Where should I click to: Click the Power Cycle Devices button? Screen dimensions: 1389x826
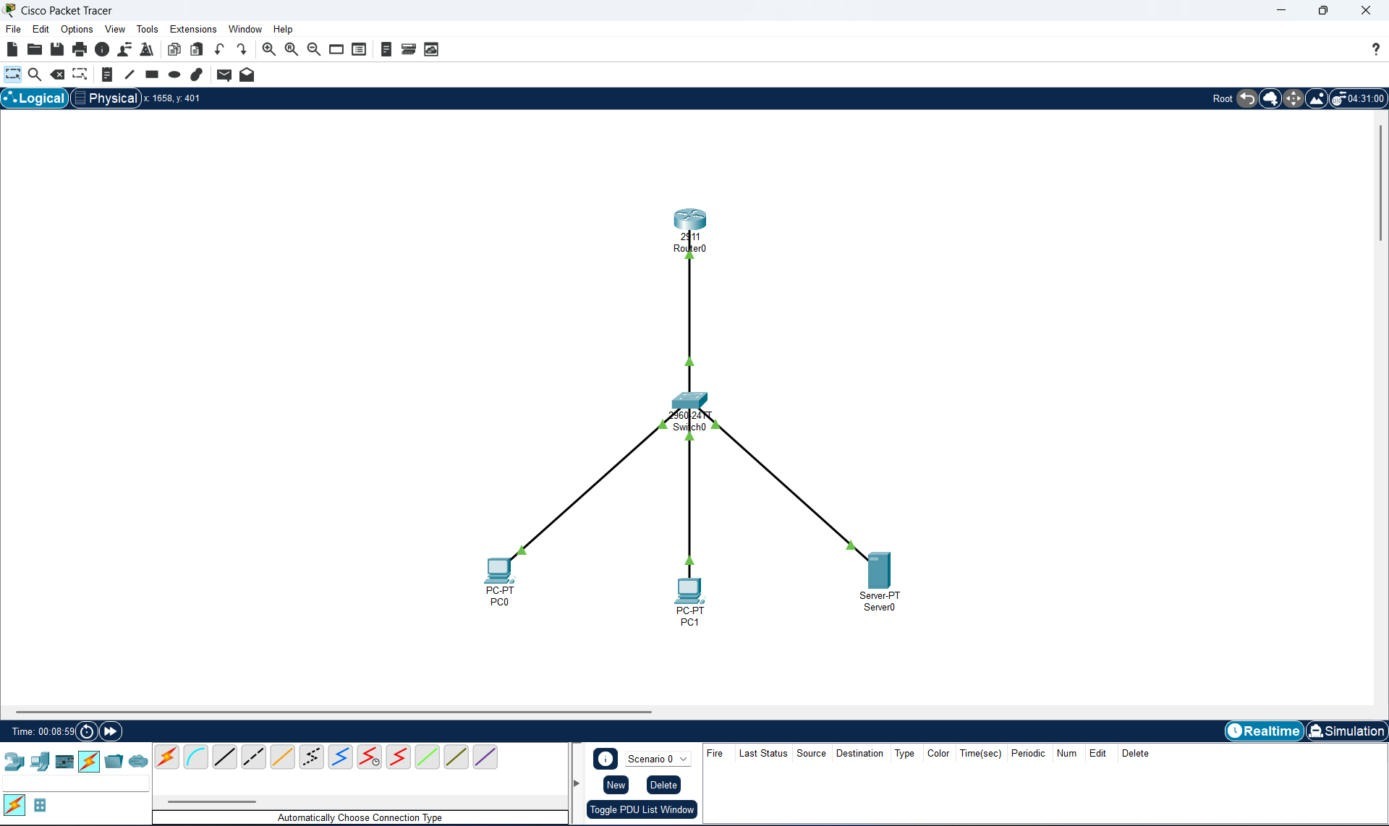coord(87,731)
